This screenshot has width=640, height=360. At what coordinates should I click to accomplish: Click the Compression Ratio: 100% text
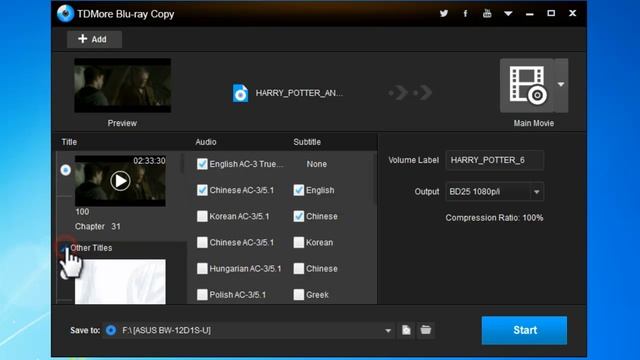tap(494, 218)
